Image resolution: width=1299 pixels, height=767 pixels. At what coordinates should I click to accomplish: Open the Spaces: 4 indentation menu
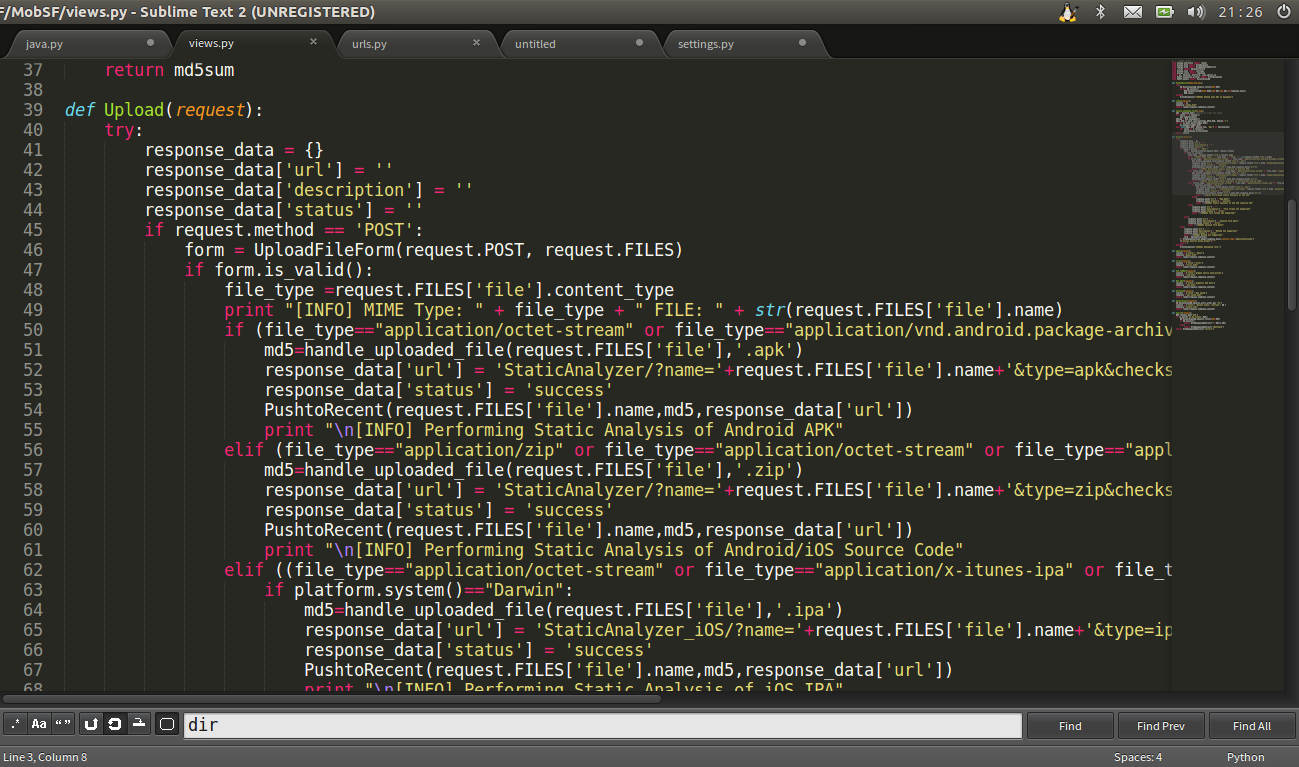[1138, 757]
